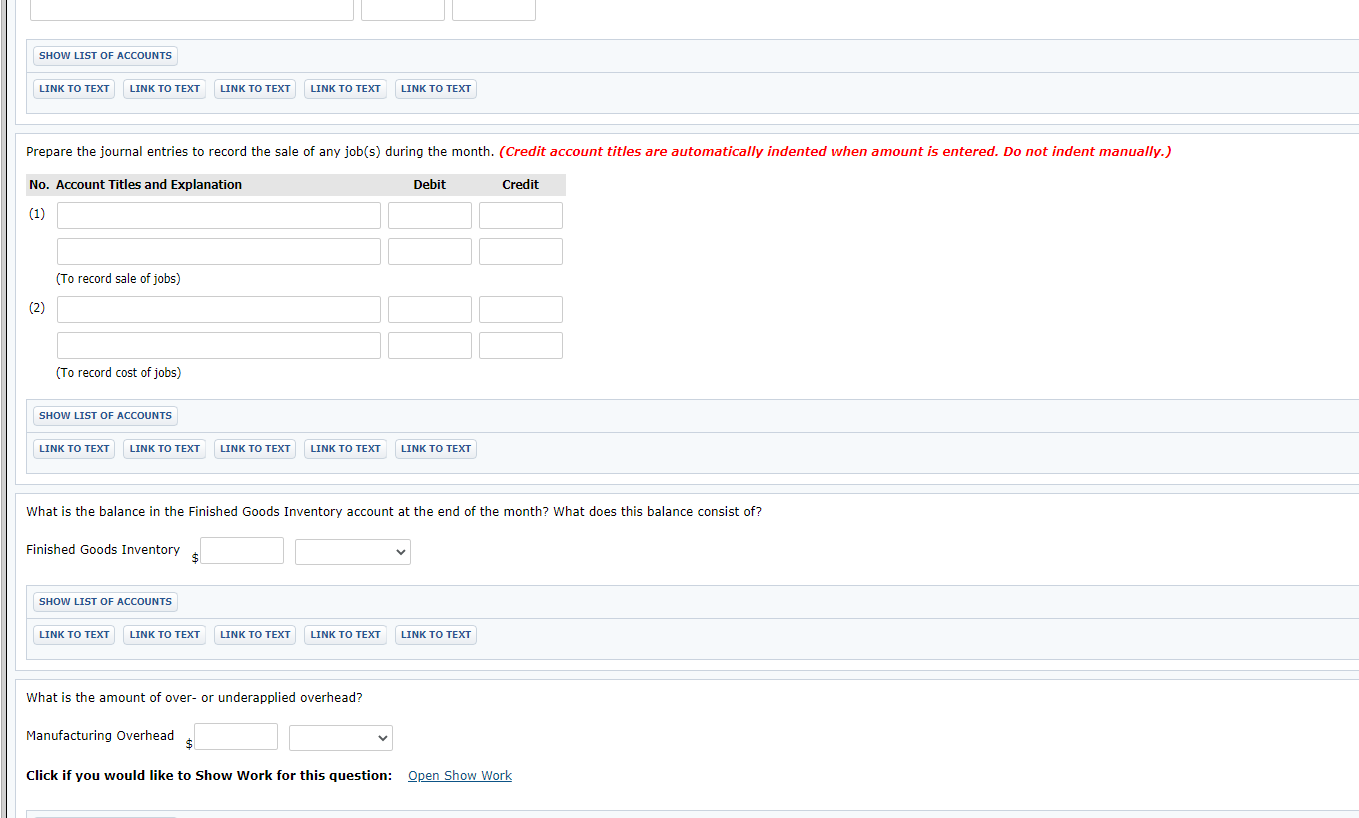Open the Finished Goods Inventory balance dropdown
1359x818 pixels.
(x=353, y=552)
